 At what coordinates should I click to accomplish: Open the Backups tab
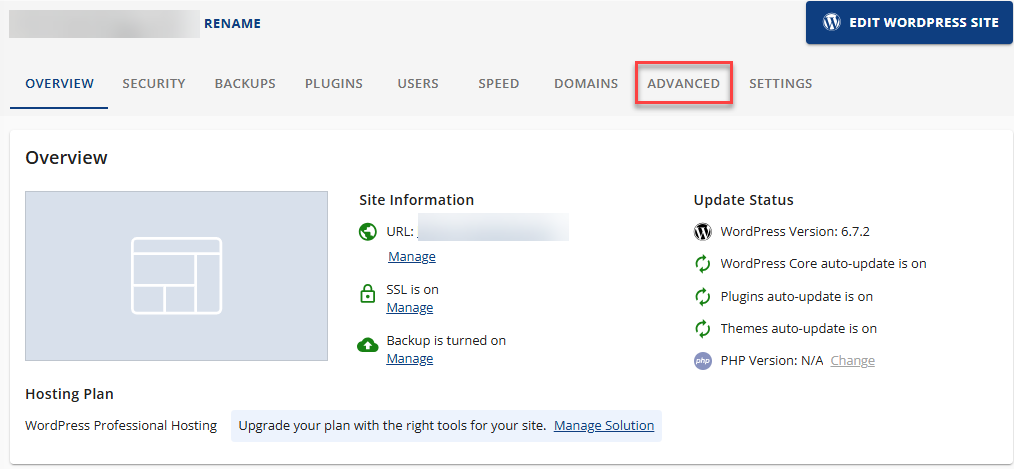tap(245, 83)
